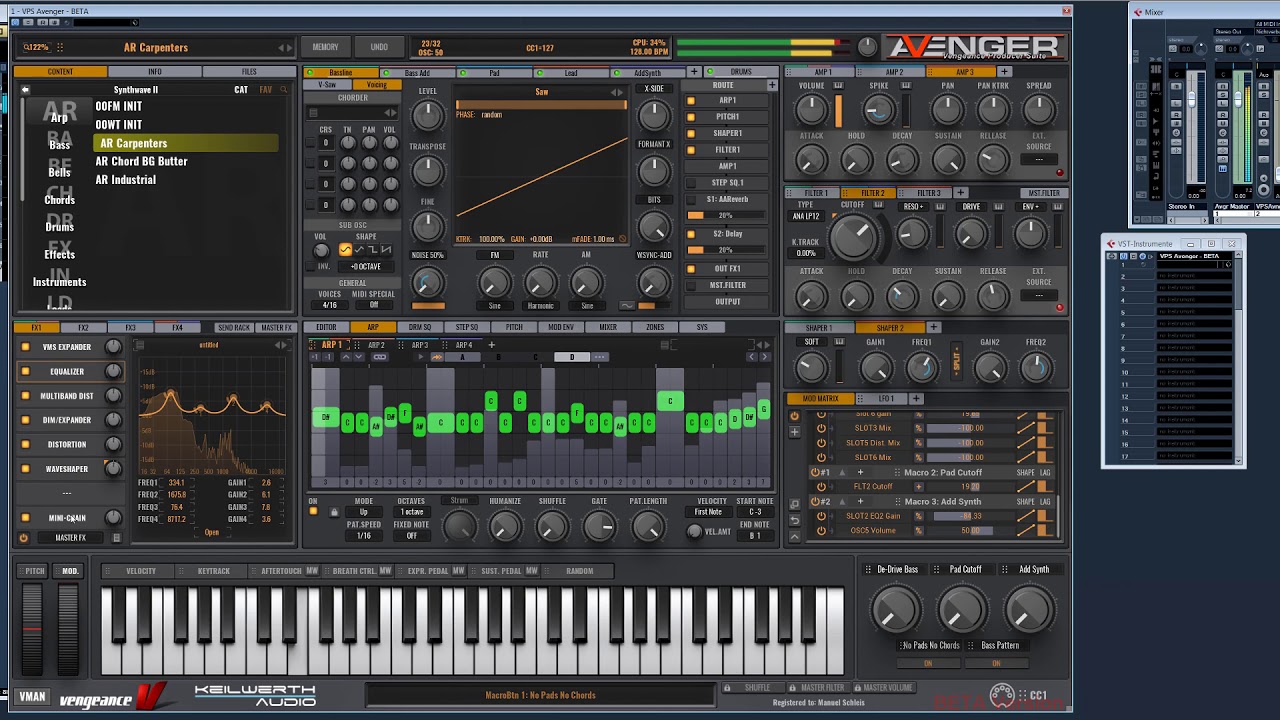Image resolution: width=1280 pixels, height=720 pixels.
Task: Open the STEP SQ editor tab
Action: point(467,327)
